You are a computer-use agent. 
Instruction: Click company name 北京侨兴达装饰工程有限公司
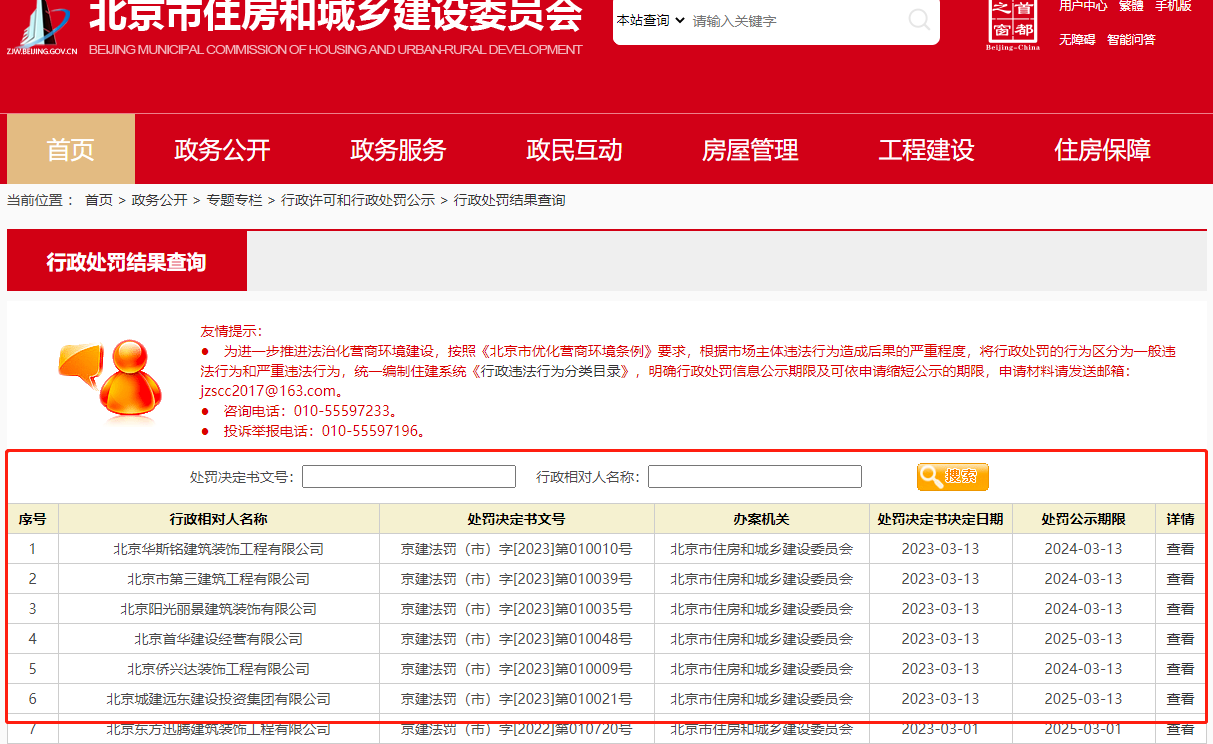(219, 669)
